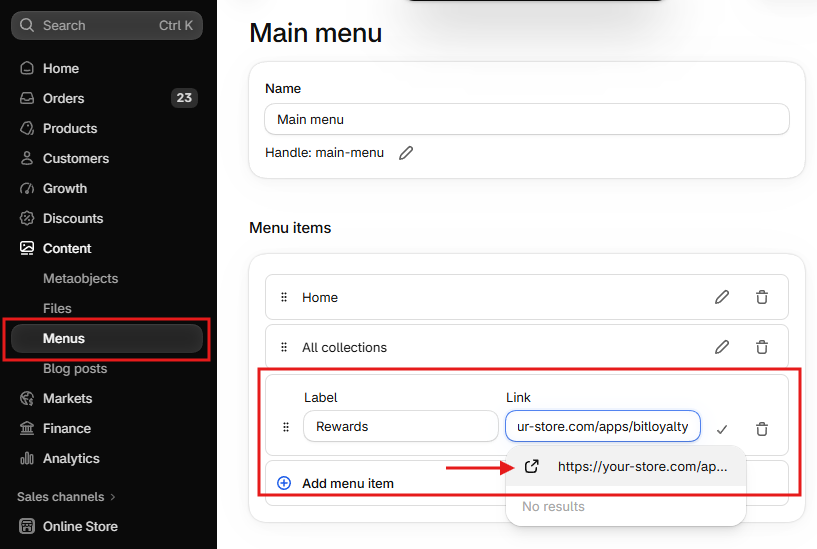Grab the Home item drag handle
This screenshot has width=817, height=549.
[284, 297]
